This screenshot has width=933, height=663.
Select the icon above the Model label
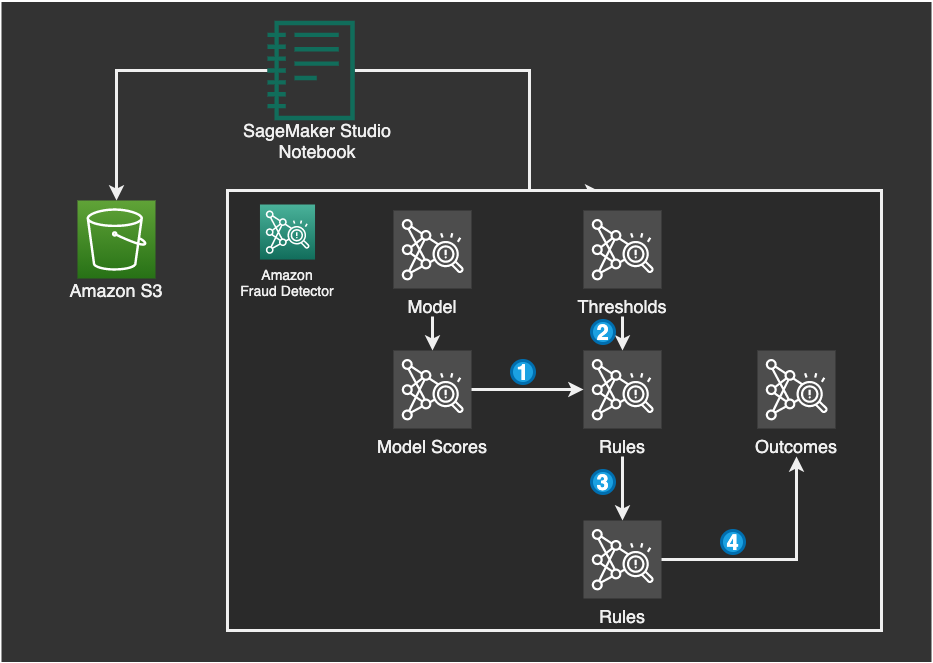(x=433, y=249)
